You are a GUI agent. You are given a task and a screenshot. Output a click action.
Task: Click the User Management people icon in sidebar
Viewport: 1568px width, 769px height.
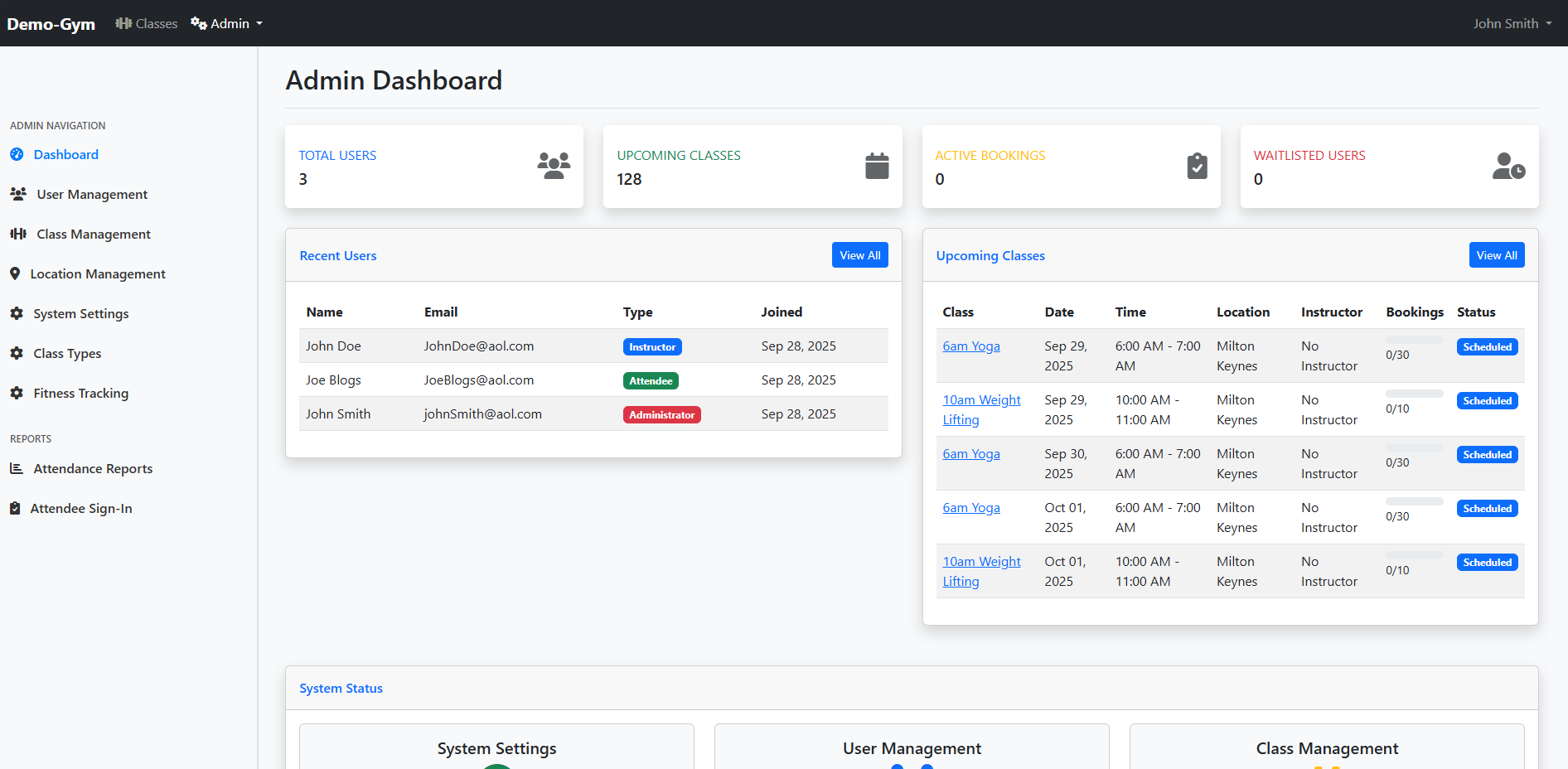18,193
